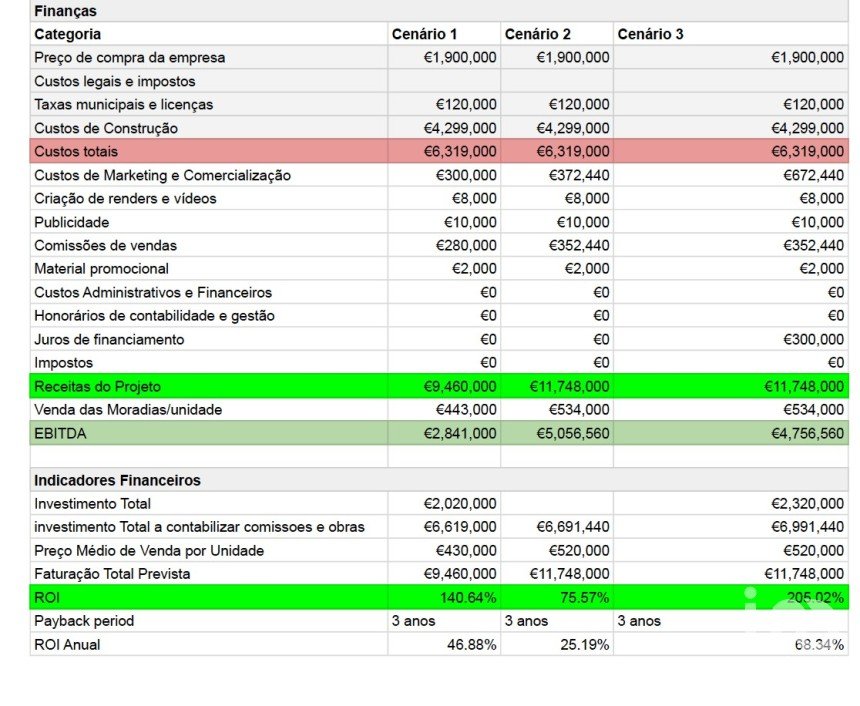This screenshot has width=860, height=706.
Task: Select the €672,440 marketing cost cell
Action: click(x=813, y=175)
